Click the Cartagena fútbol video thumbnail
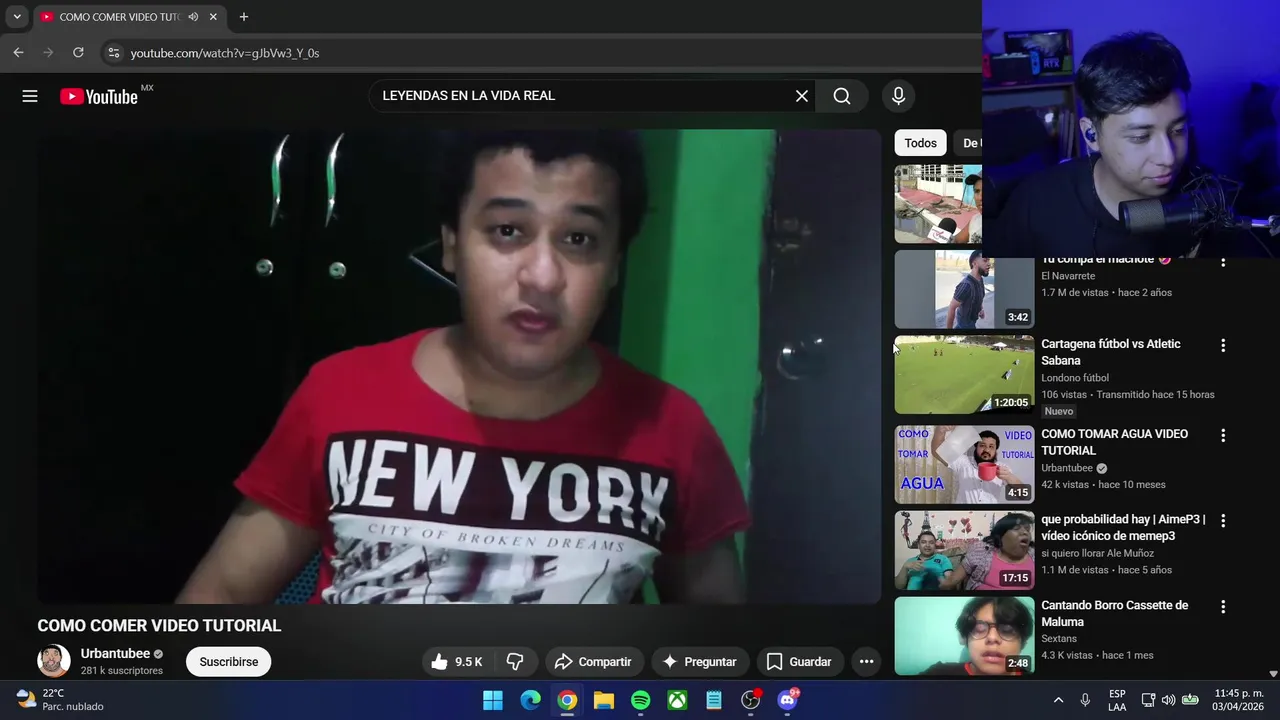1280x720 pixels. 964,375
